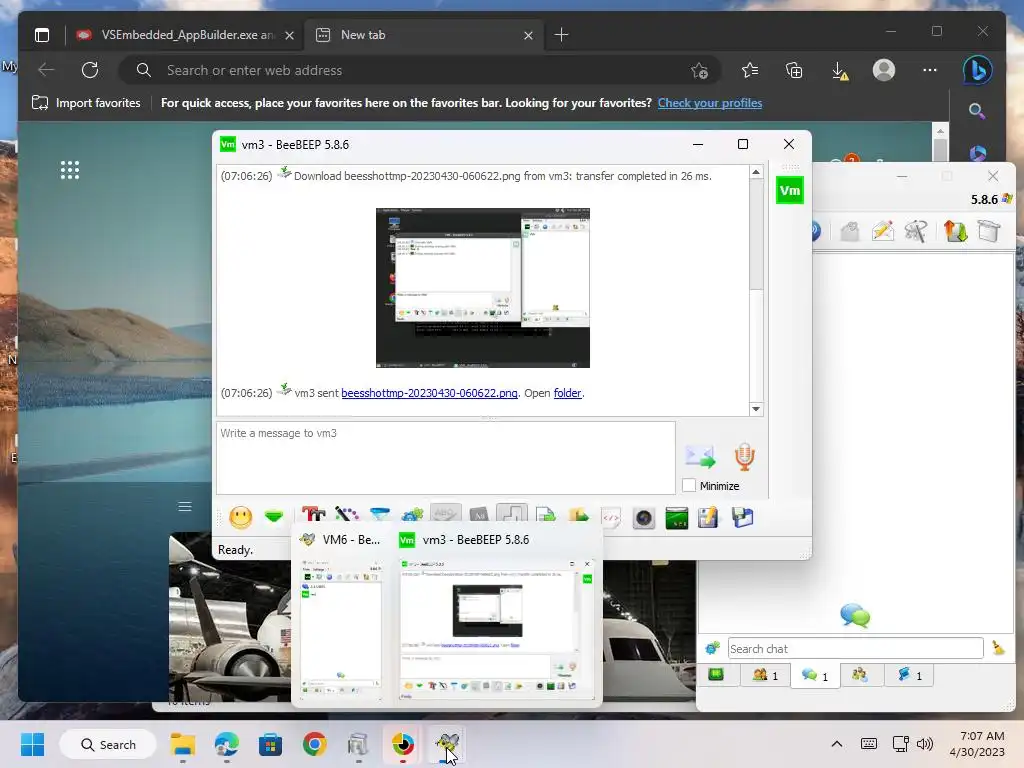Click the grayed folder icon in VM6 toolbar
This screenshot has width=1024, height=768.
[849, 231]
